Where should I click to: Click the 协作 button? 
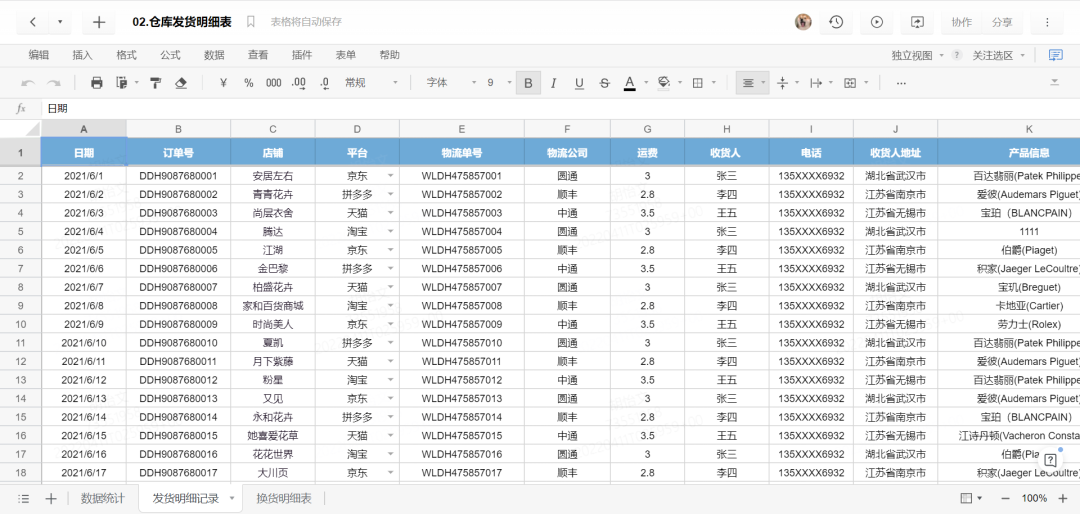(962, 22)
